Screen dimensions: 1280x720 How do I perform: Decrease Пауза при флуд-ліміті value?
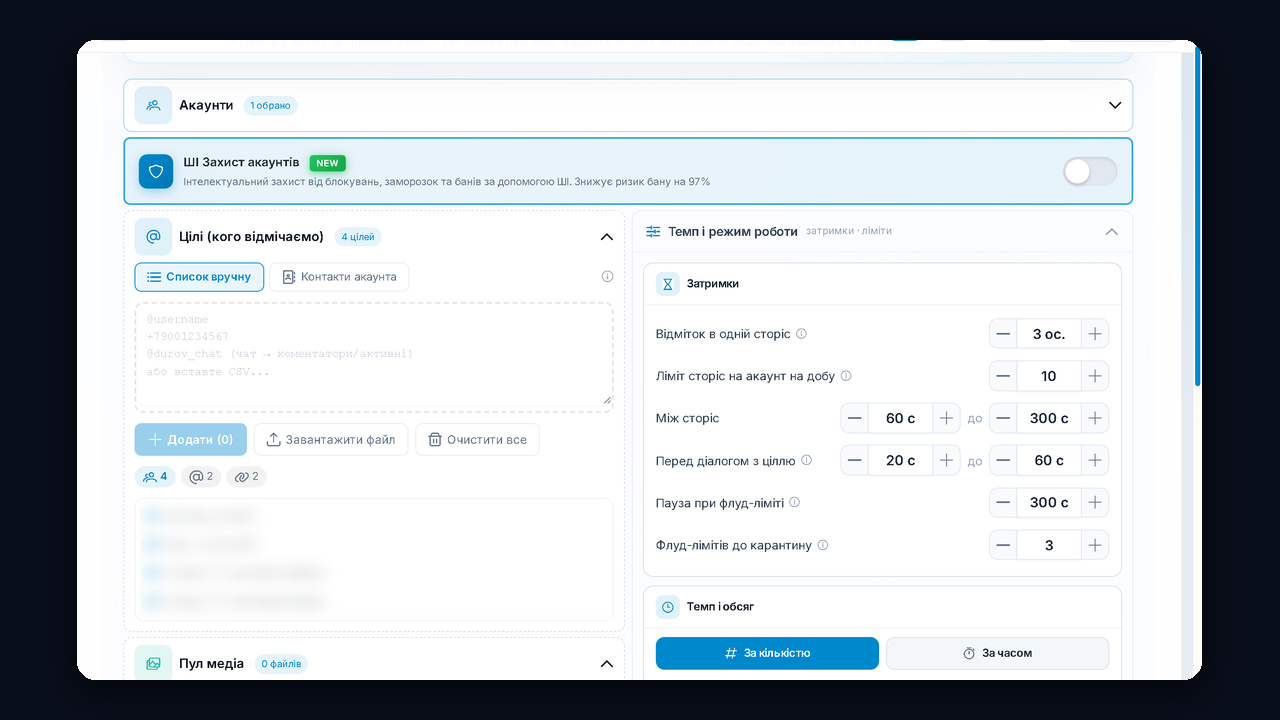1003,503
